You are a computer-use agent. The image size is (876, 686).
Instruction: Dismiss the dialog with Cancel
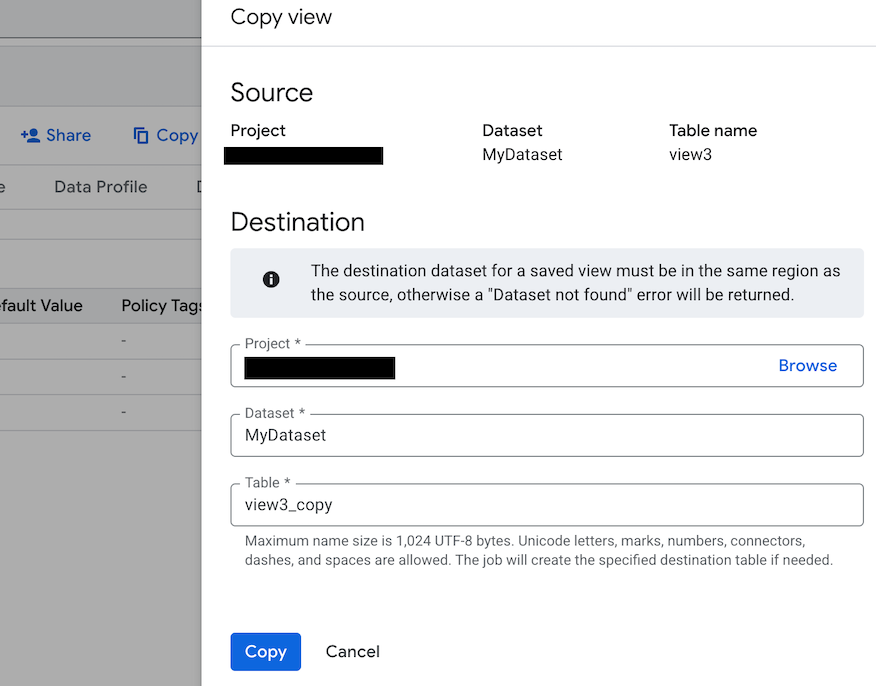tap(352, 651)
